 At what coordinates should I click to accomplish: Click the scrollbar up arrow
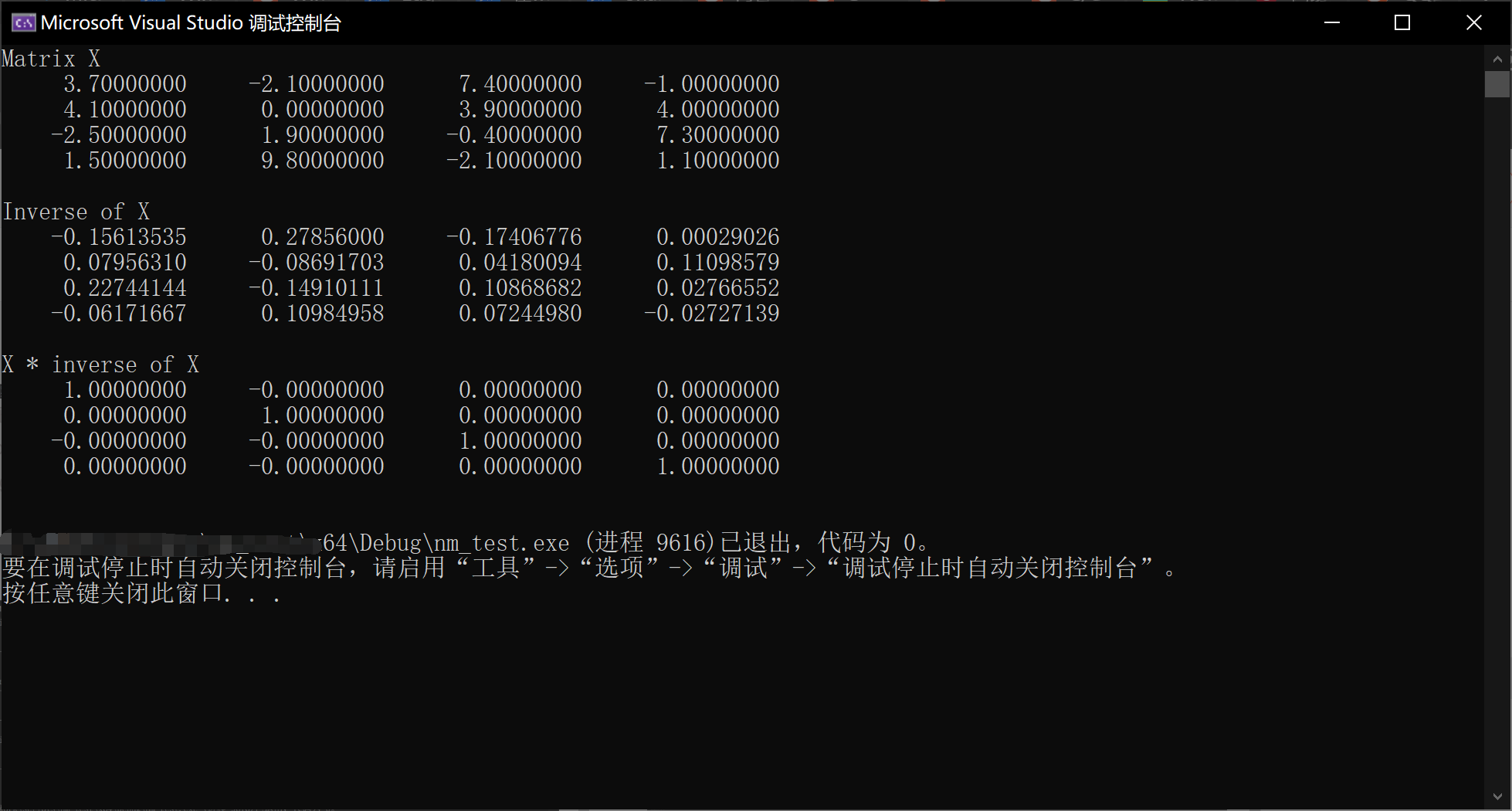coord(1497,59)
